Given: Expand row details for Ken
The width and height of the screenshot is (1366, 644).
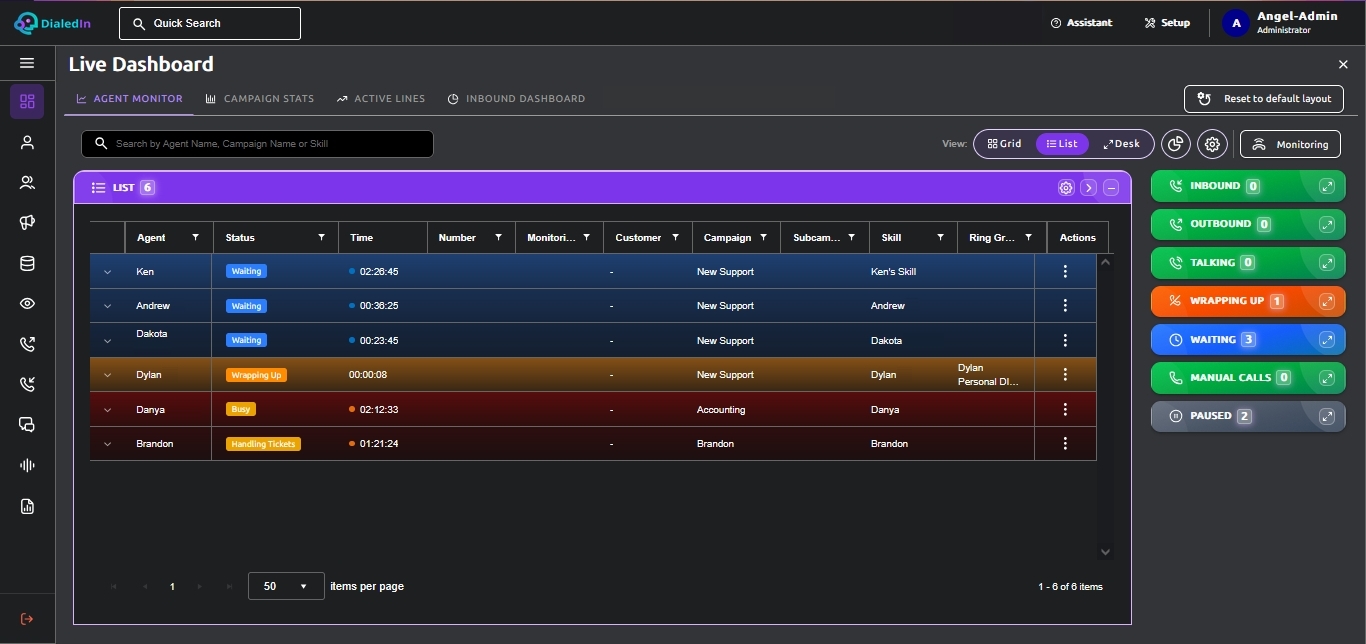Looking at the screenshot, I should 107,272.
